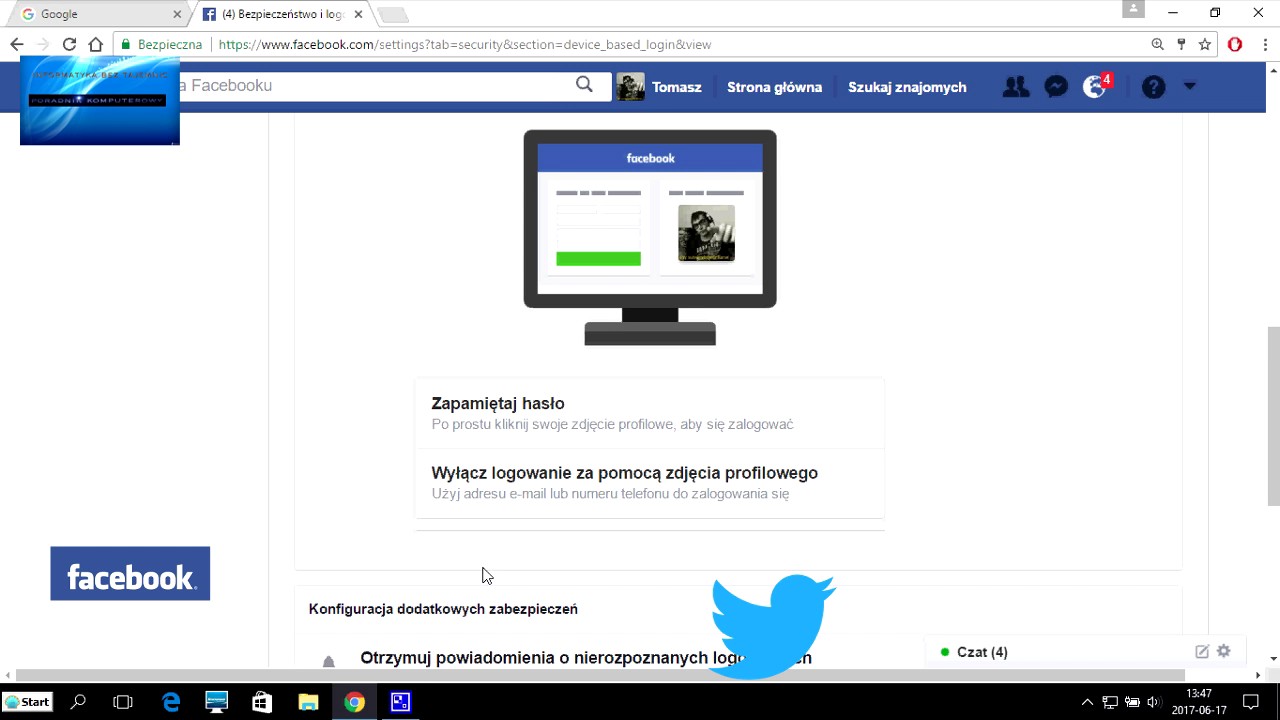The image size is (1280, 720).
Task: Click the green Bezpieczna padlock indicator
Action: [161, 44]
